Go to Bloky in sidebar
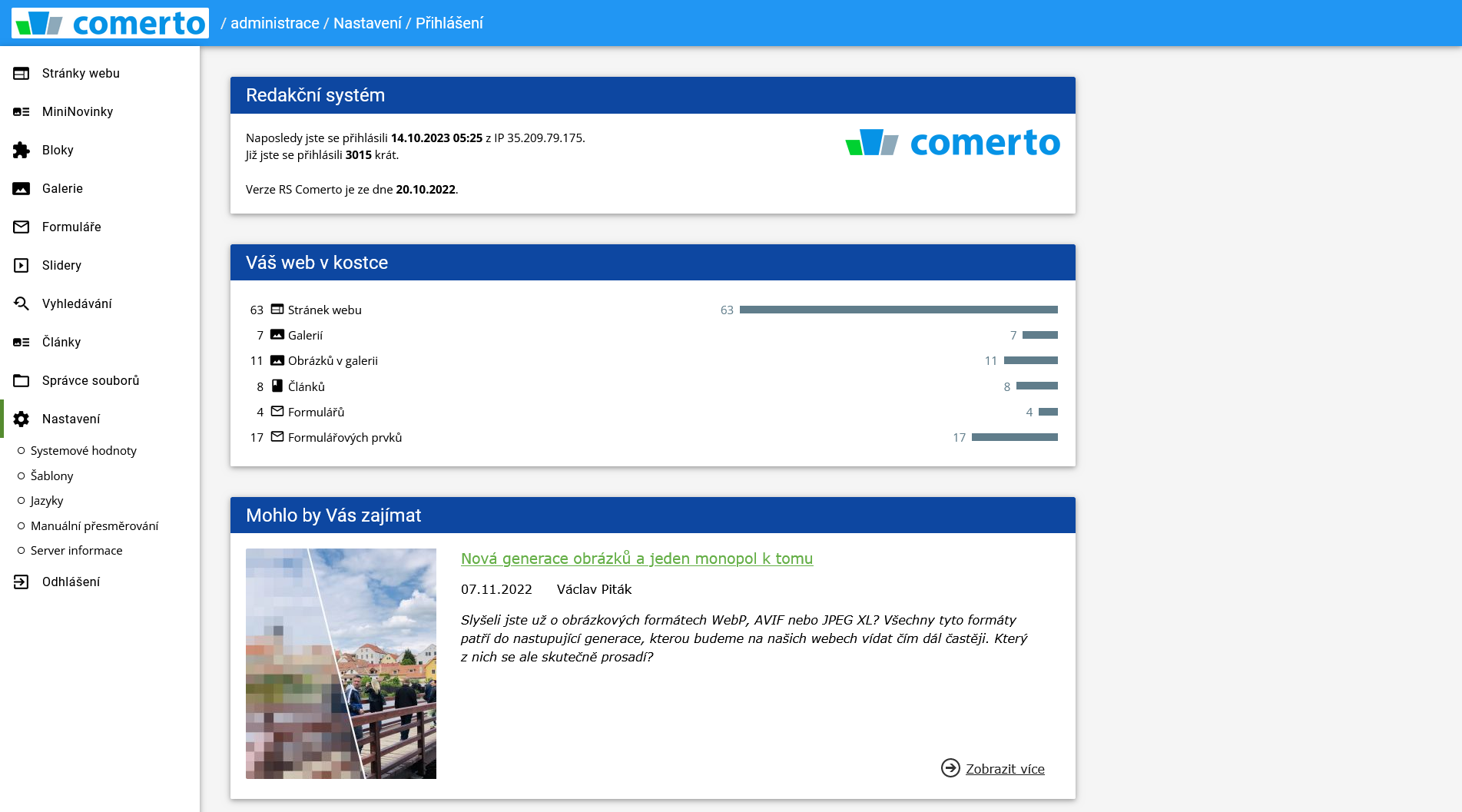This screenshot has height=812, width=1462. point(100,150)
